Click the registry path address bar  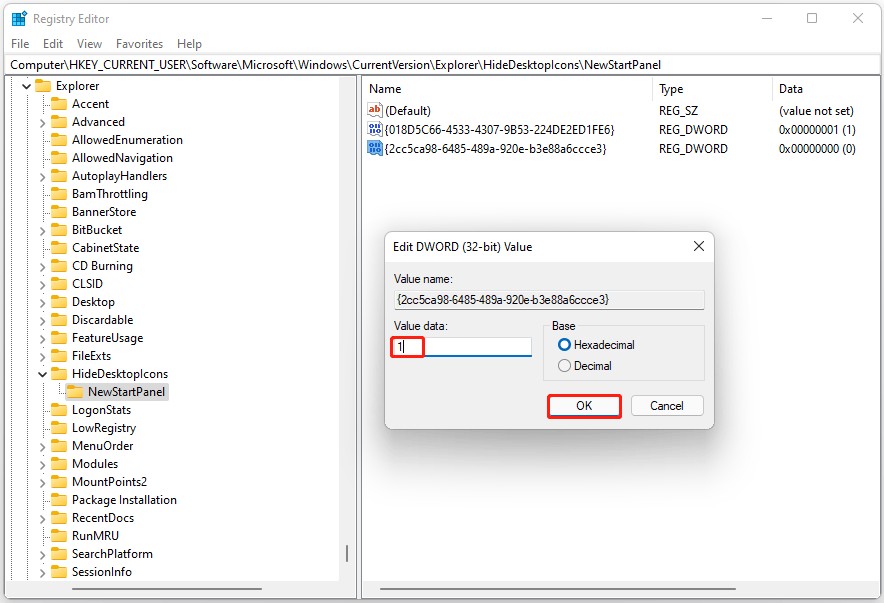tap(441, 65)
